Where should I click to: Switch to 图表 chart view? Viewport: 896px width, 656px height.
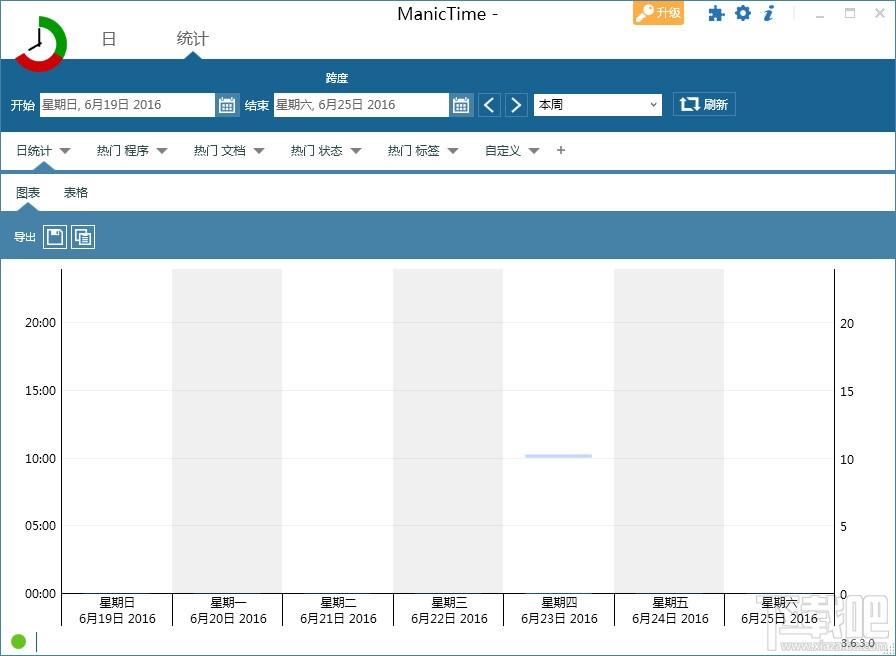pyautogui.click(x=28, y=193)
